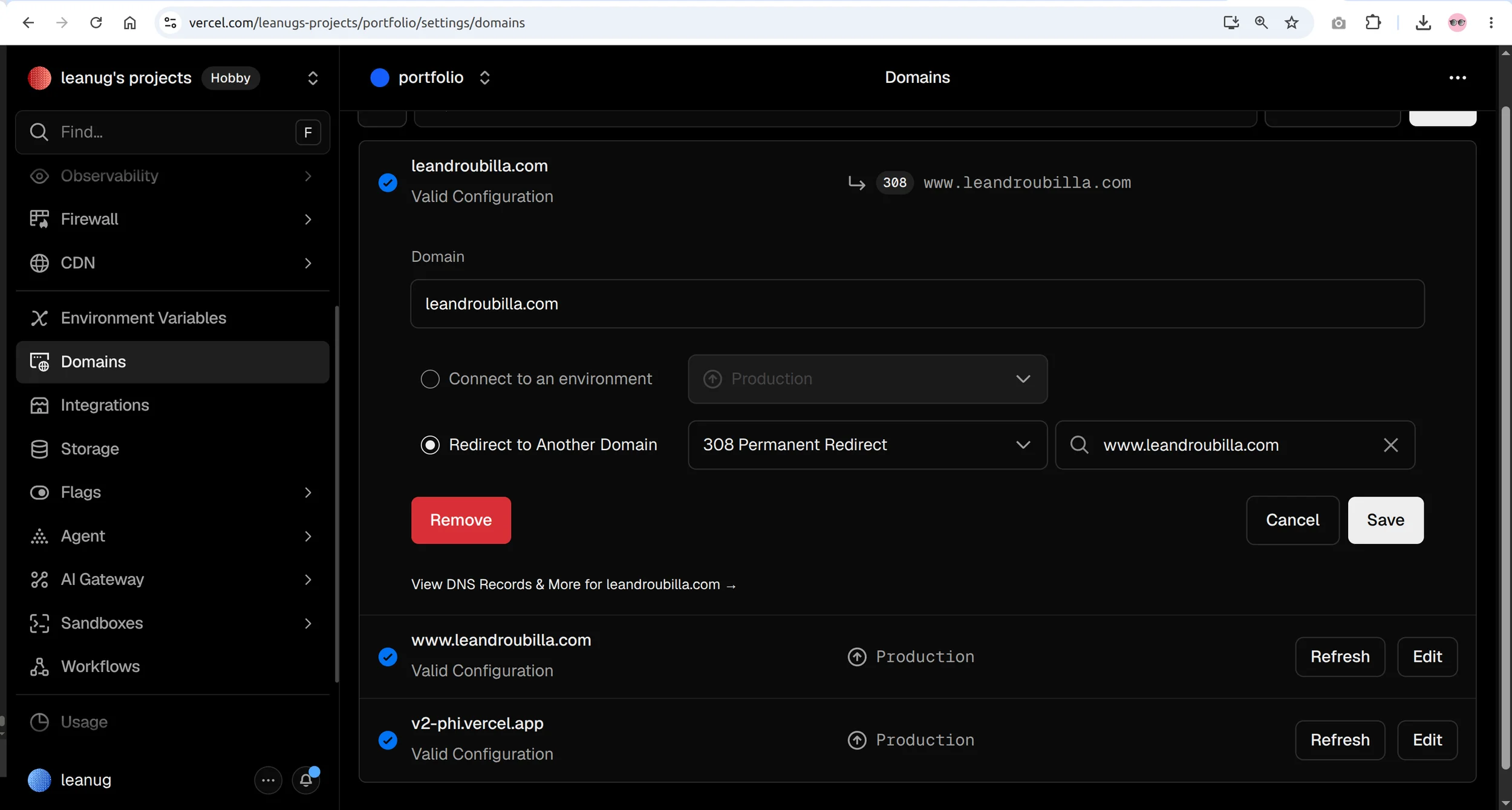Open the leanug account options ellipsis
The image size is (1512, 810).
(269, 780)
